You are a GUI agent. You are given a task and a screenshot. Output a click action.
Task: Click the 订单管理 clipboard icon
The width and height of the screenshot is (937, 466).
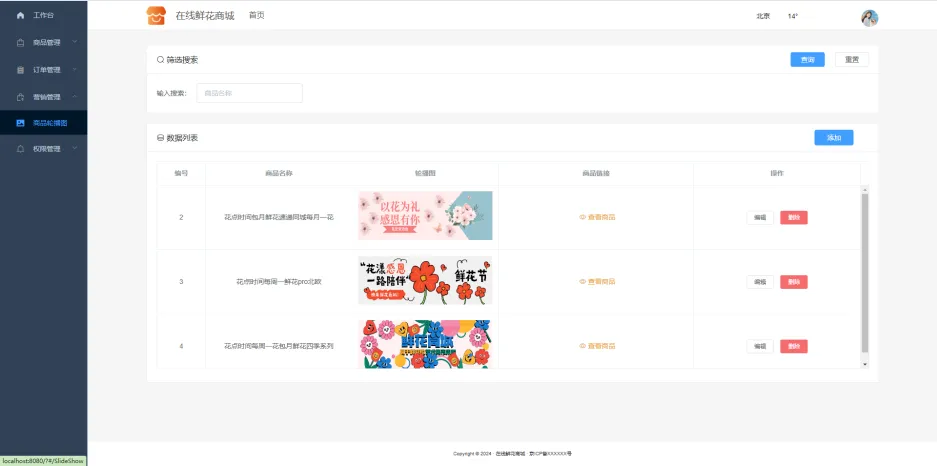[20, 70]
